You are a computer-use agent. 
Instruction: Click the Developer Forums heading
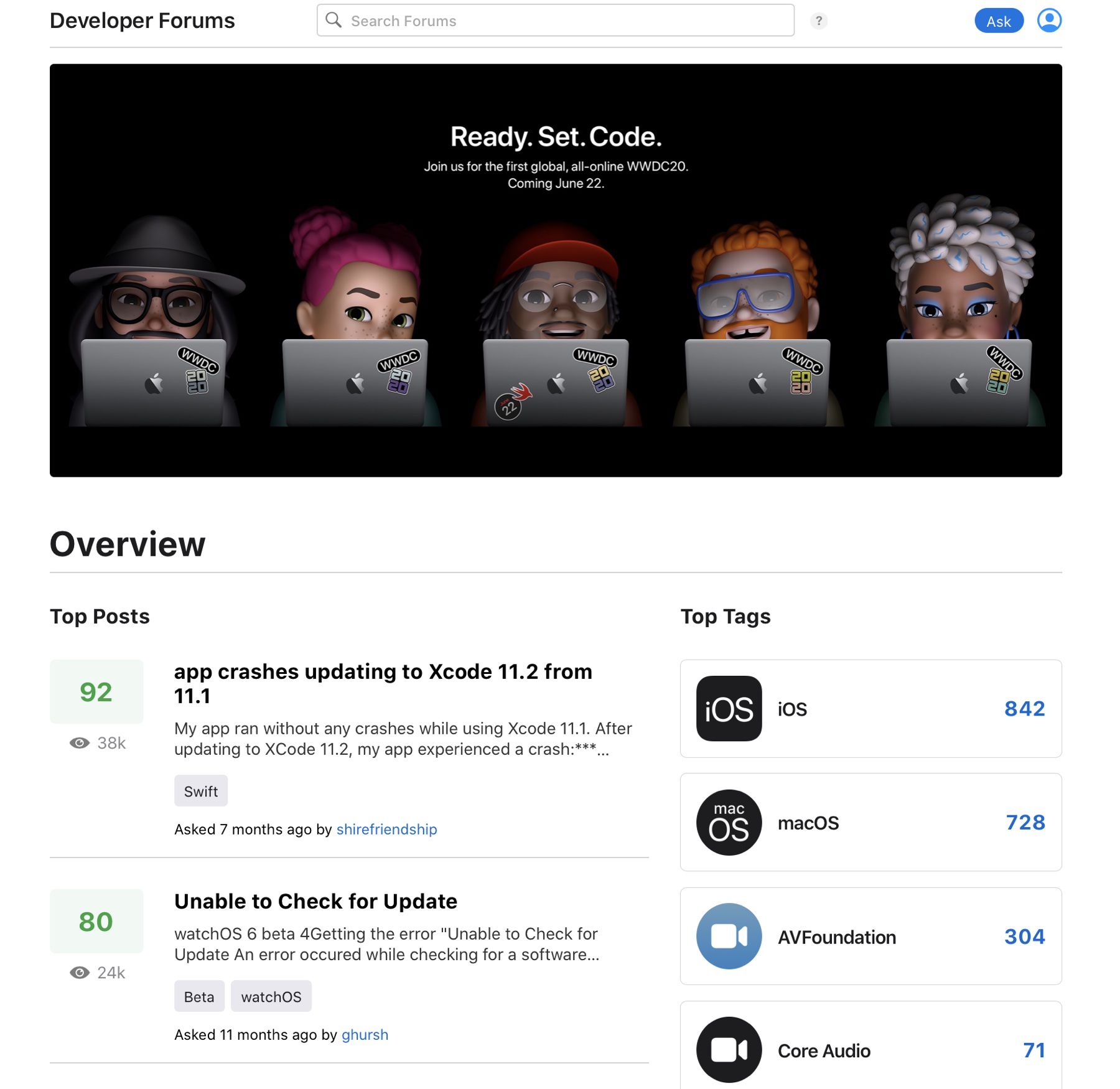tap(142, 20)
